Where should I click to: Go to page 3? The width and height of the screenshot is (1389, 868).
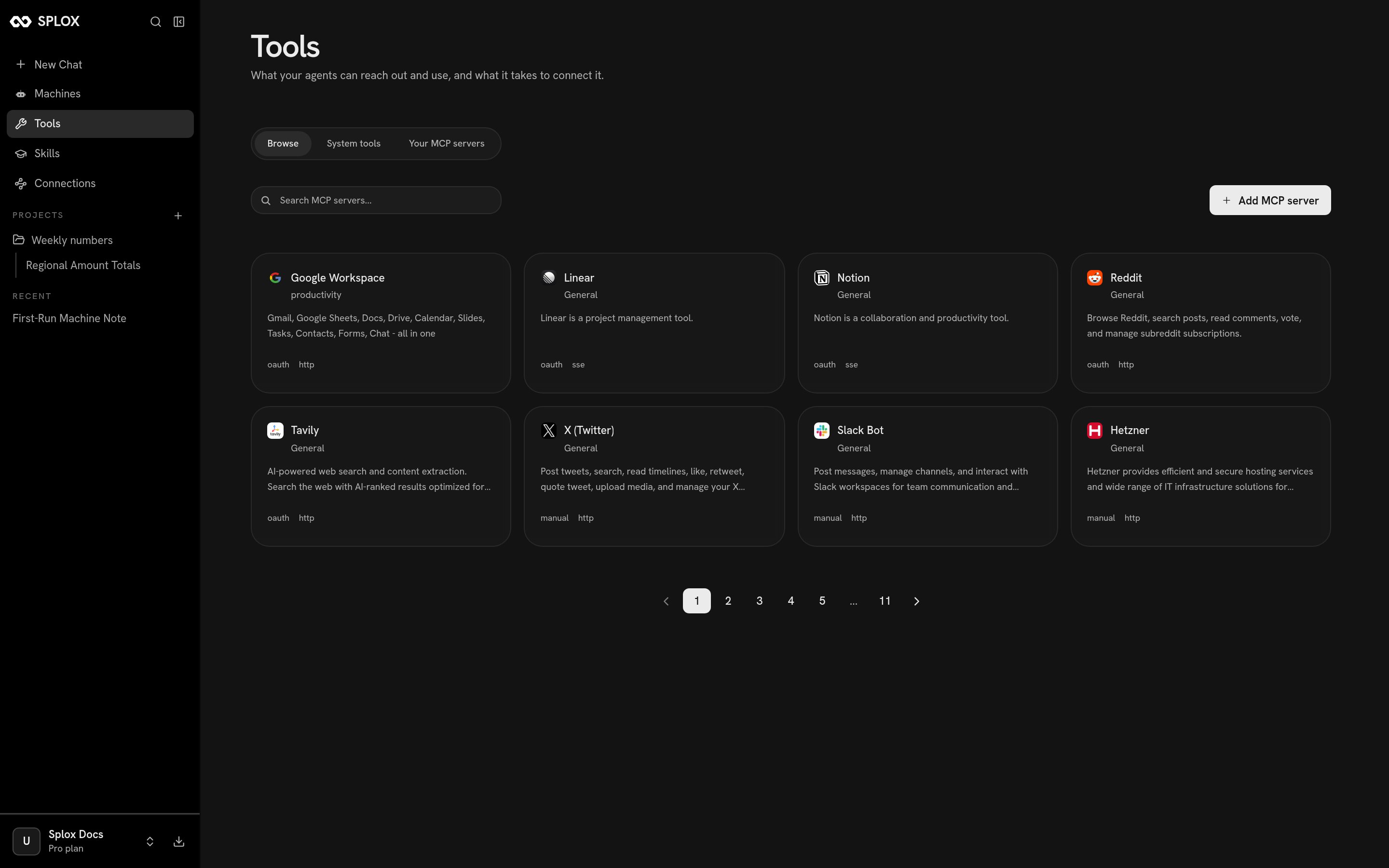tap(759, 601)
